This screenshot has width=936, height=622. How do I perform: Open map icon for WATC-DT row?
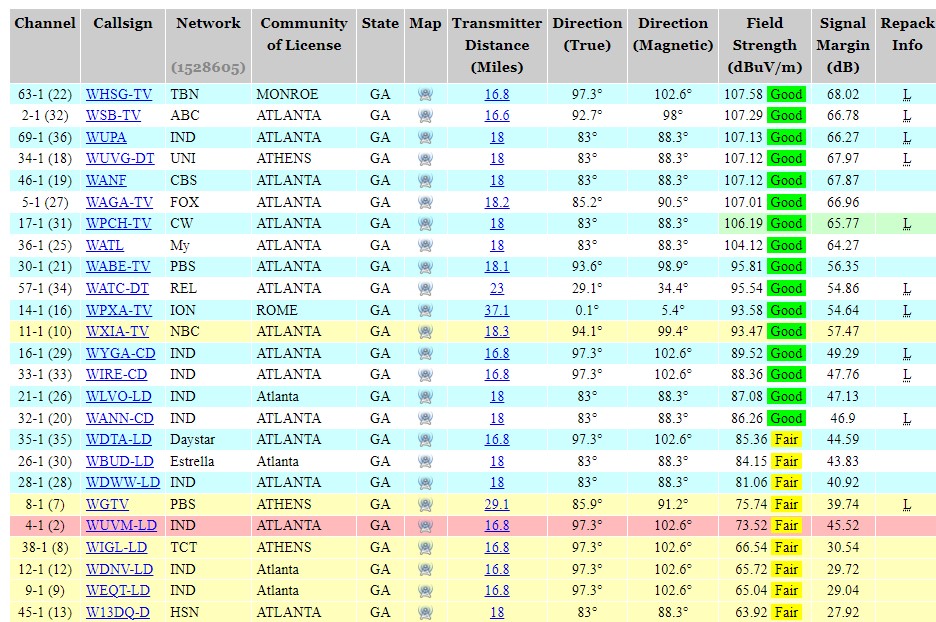425,288
